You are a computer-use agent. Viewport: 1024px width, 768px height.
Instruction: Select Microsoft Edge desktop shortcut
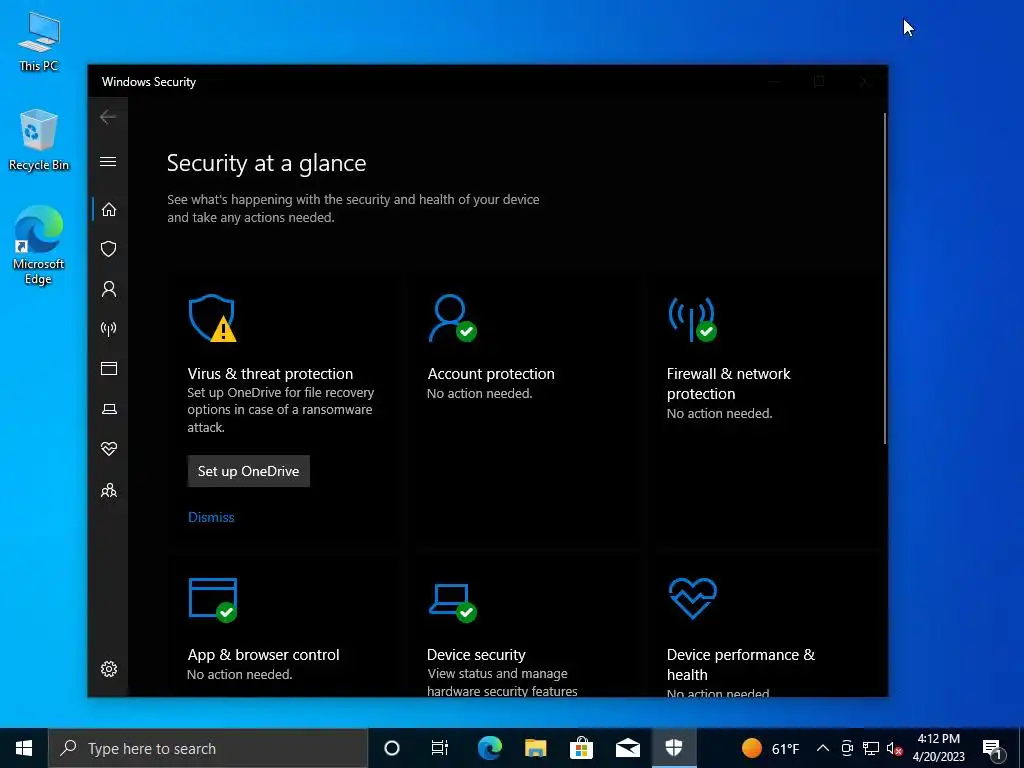pos(39,246)
